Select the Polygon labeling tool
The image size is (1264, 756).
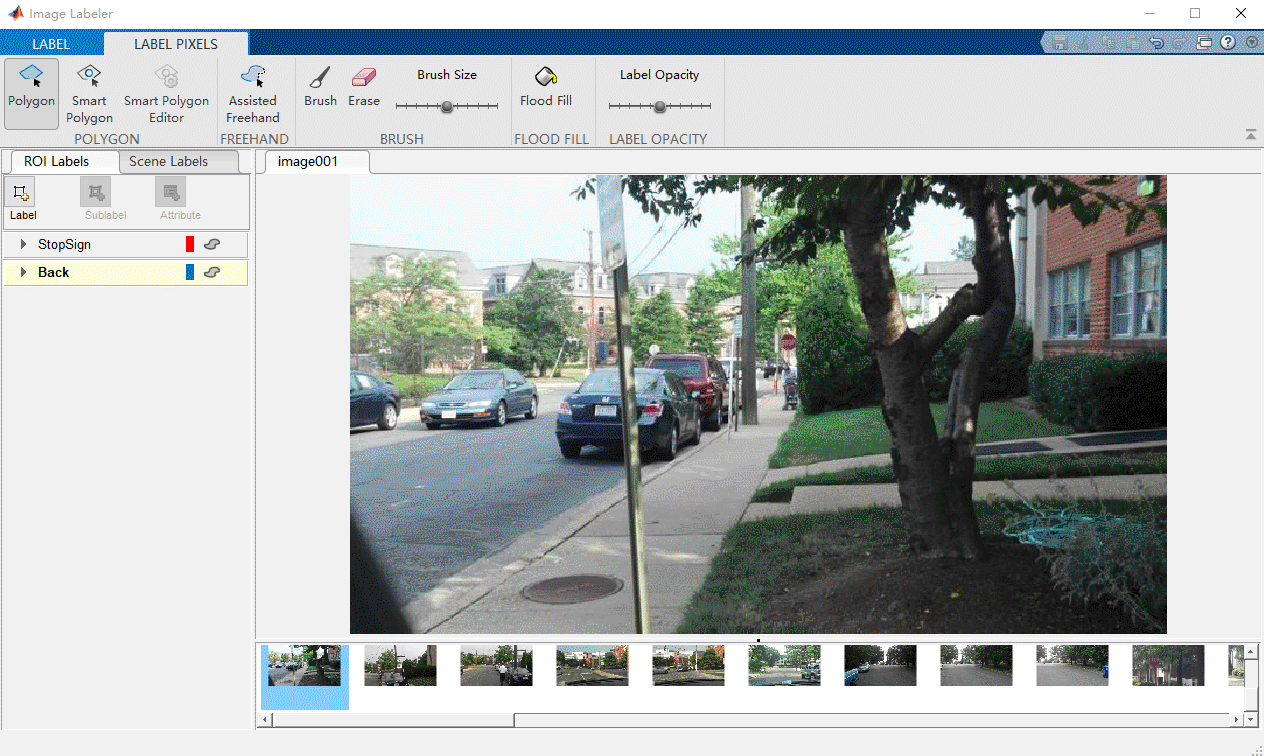[x=31, y=92]
